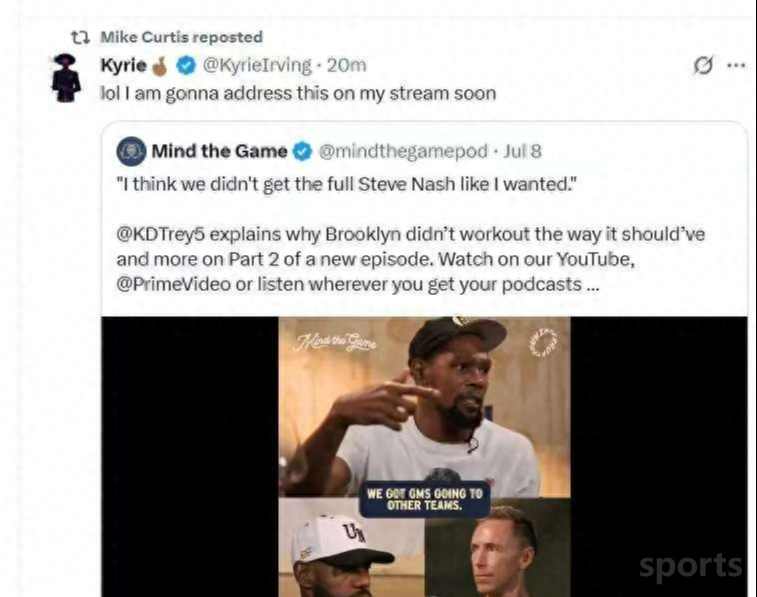This screenshot has width=757, height=597.
Task: Click the @PrimeVideo mention
Action: (x=173, y=284)
